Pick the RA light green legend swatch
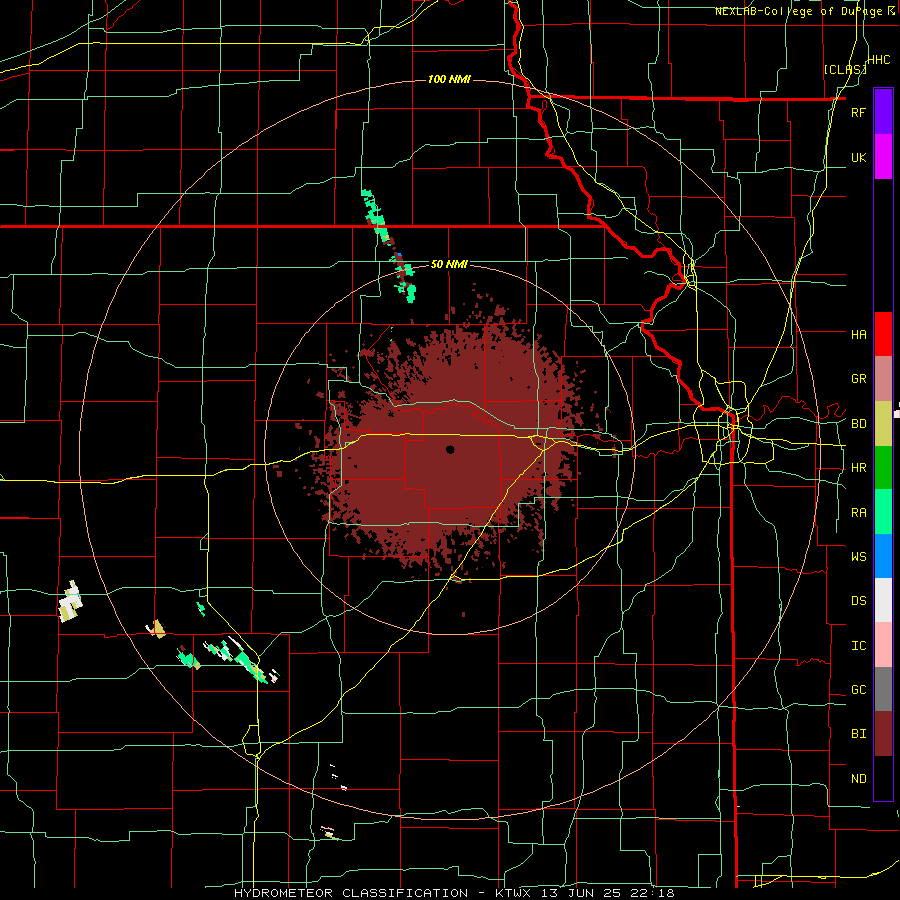The width and height of the screenshot is (900, 900). pyautogui.click(x=883, y=512)
